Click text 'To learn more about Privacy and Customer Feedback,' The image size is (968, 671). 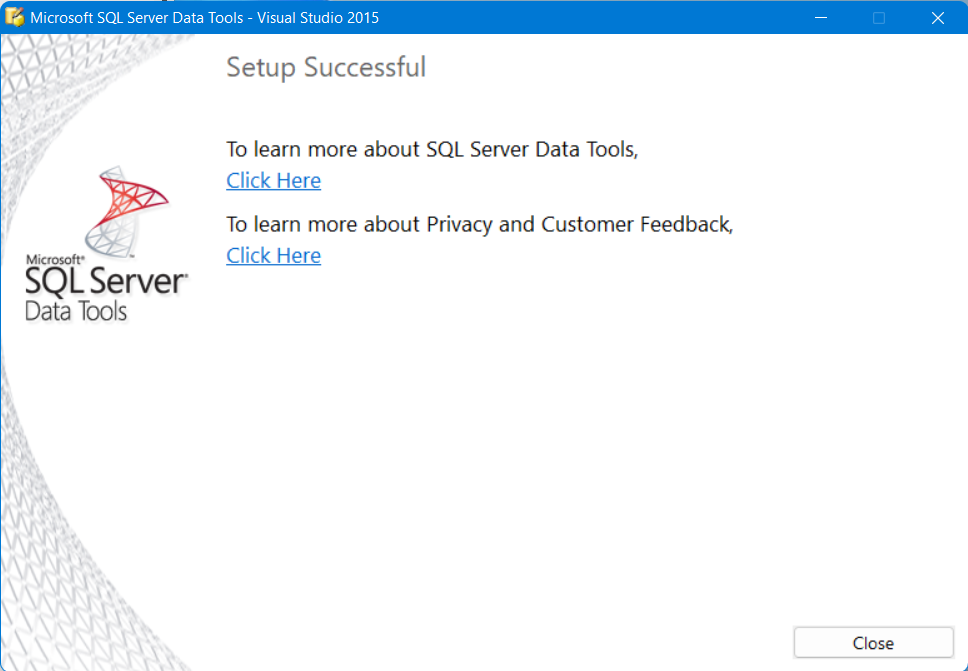pyautogui.click(x=480, y=224)
